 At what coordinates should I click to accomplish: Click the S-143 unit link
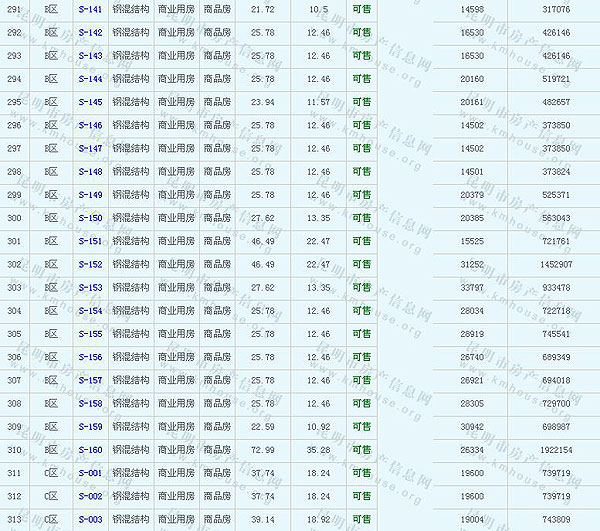[90, 56]
